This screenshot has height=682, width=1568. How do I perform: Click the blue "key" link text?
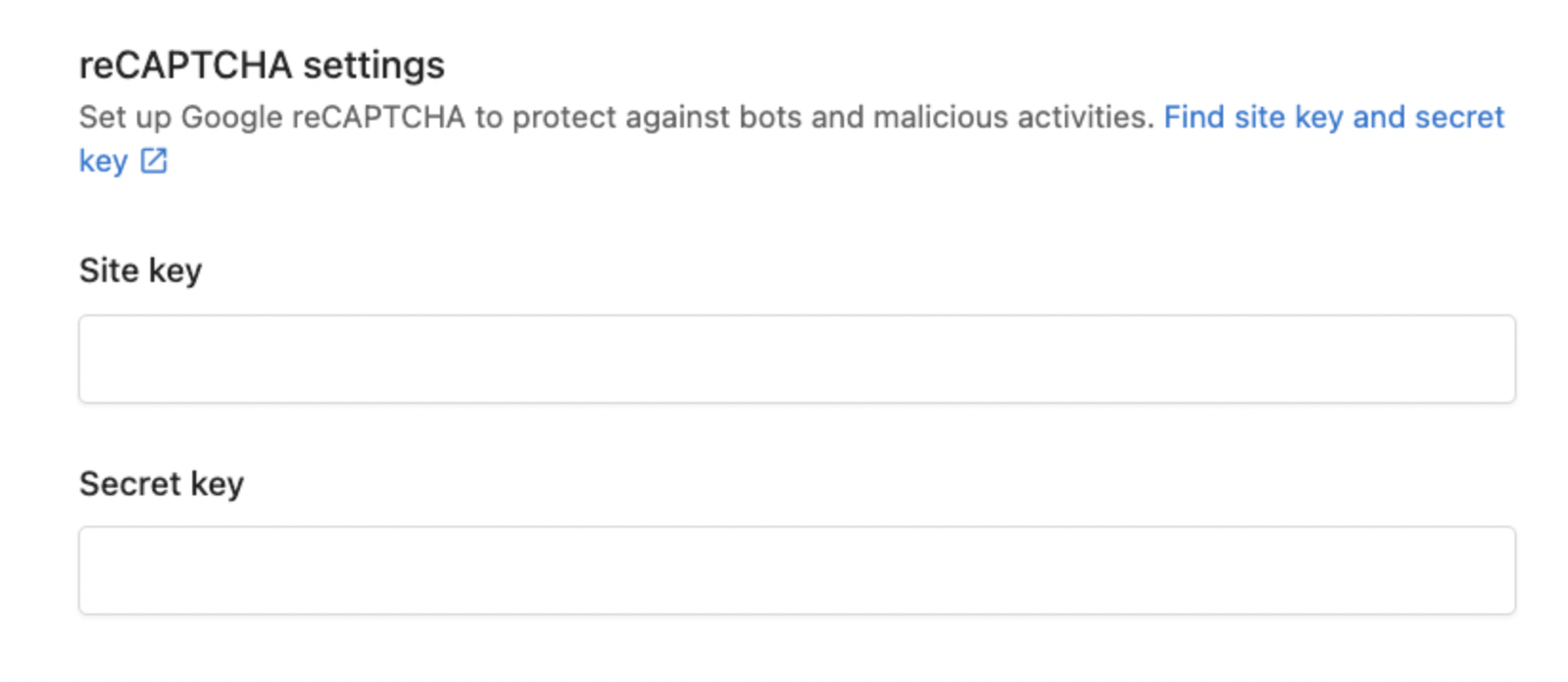[103, 161]
